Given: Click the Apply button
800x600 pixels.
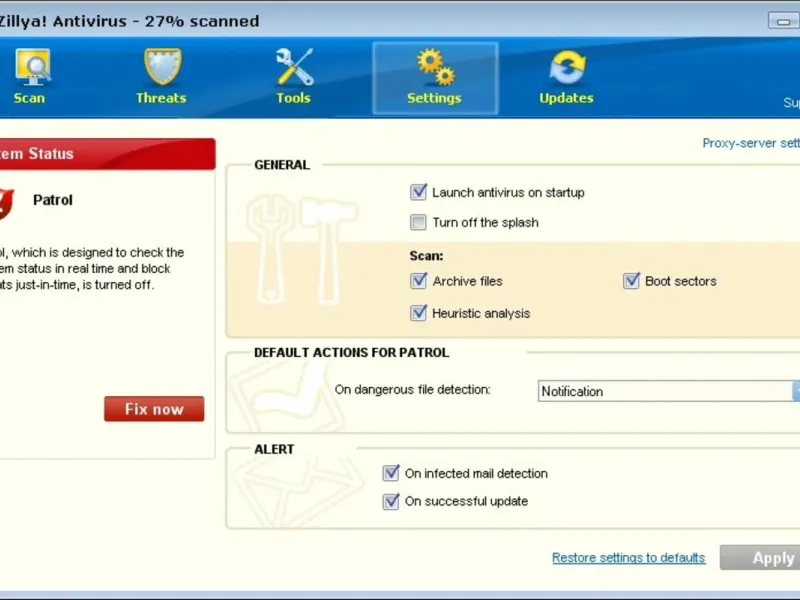Looking at the screenshot, I should (x=760, y=558).
